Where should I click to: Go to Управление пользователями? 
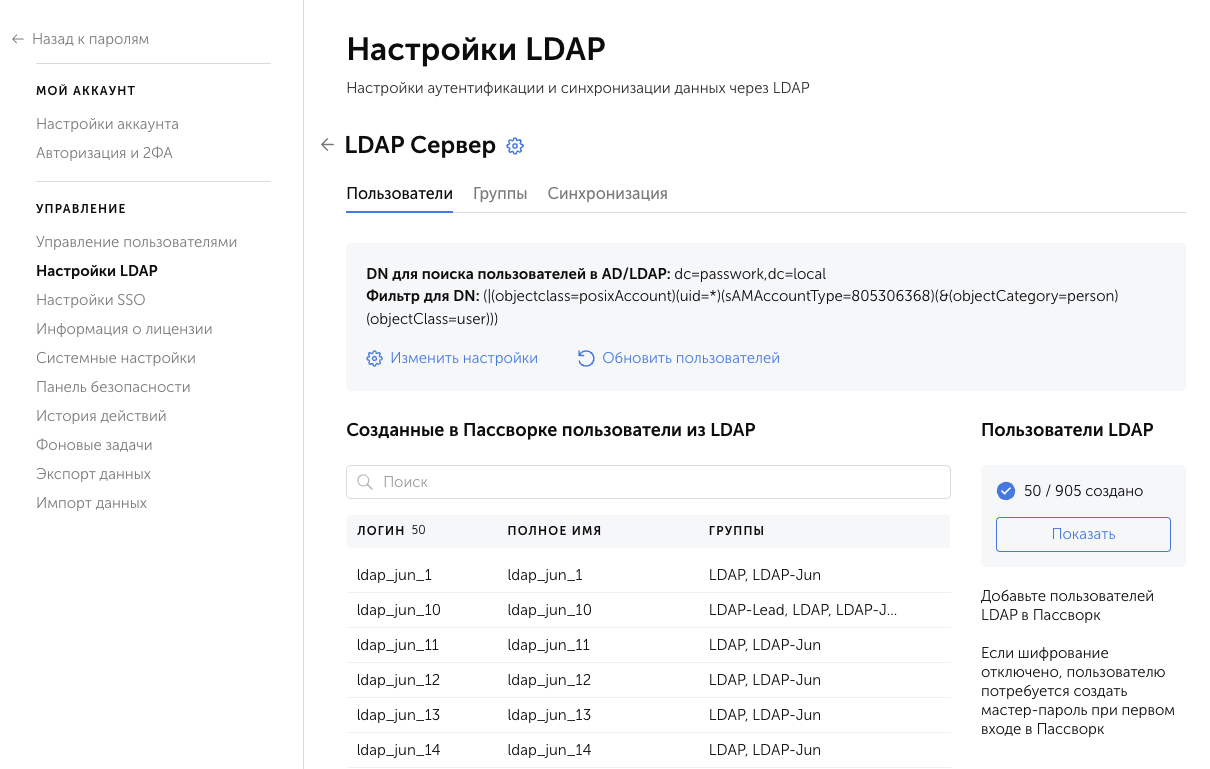[136, 242]
